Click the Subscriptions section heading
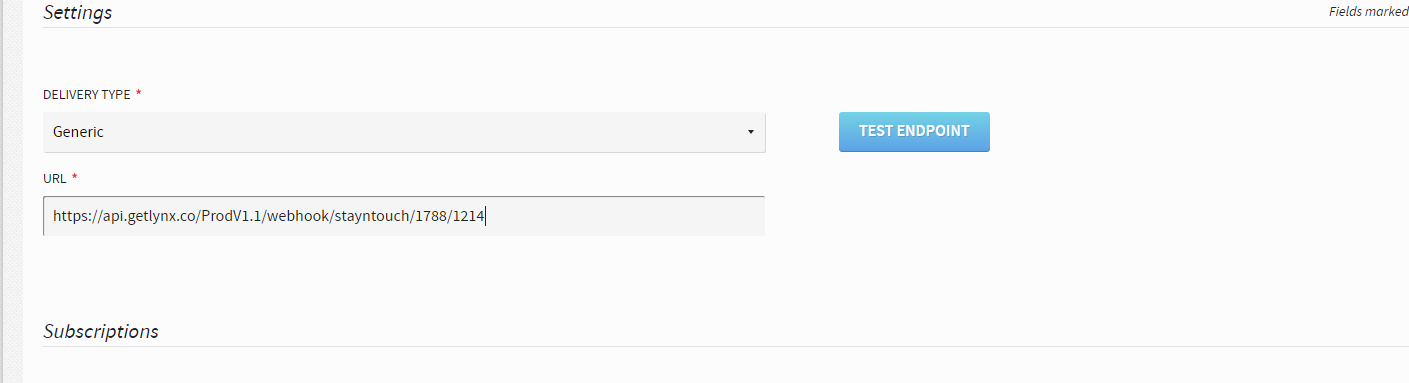The image size is (1409, 383). point(101,331)
